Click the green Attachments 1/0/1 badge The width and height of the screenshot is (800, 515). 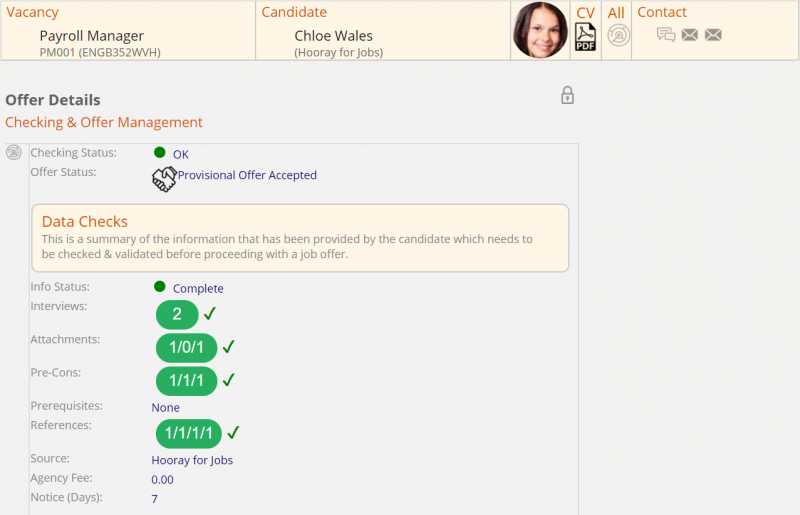point(186,348)
